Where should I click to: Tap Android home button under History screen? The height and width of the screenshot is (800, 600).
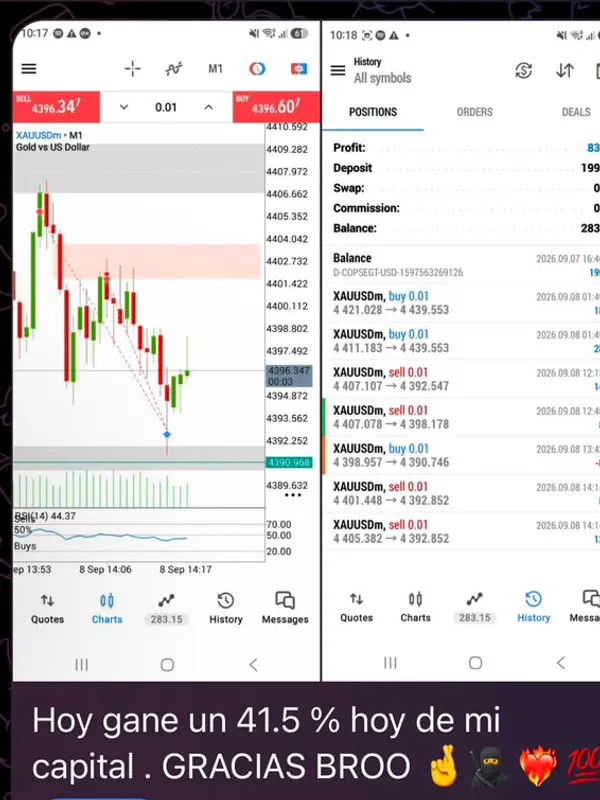click(476, 663)
